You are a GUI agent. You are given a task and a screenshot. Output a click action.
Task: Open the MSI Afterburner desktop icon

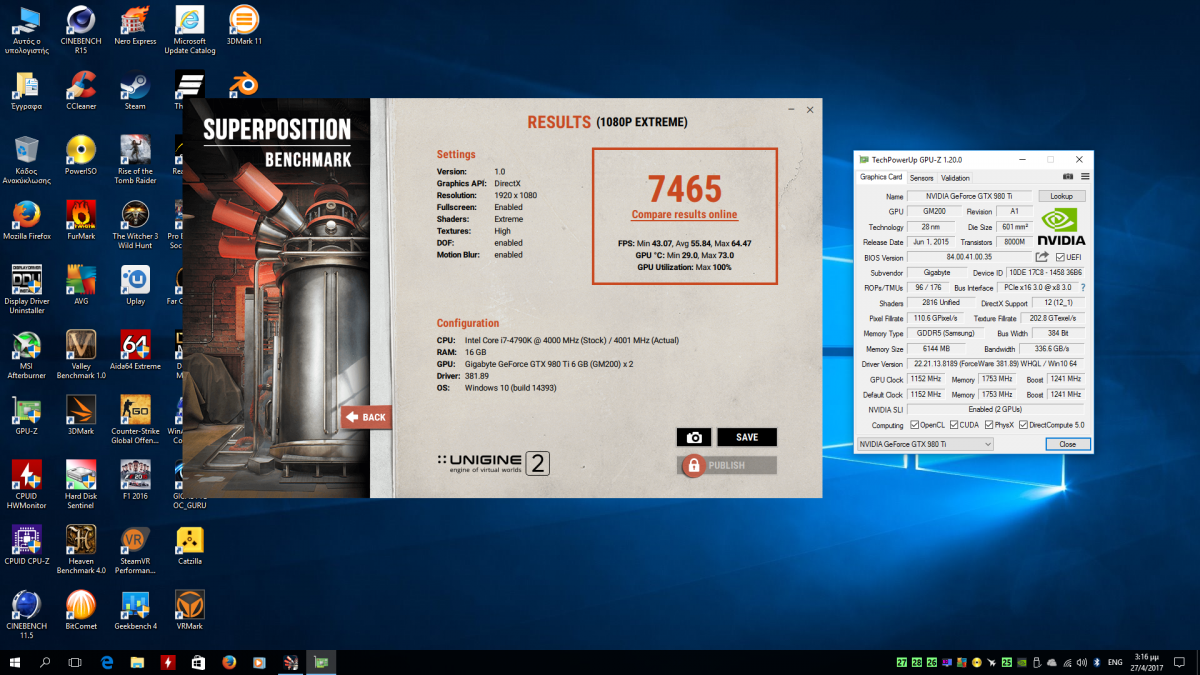coord(27,355)
